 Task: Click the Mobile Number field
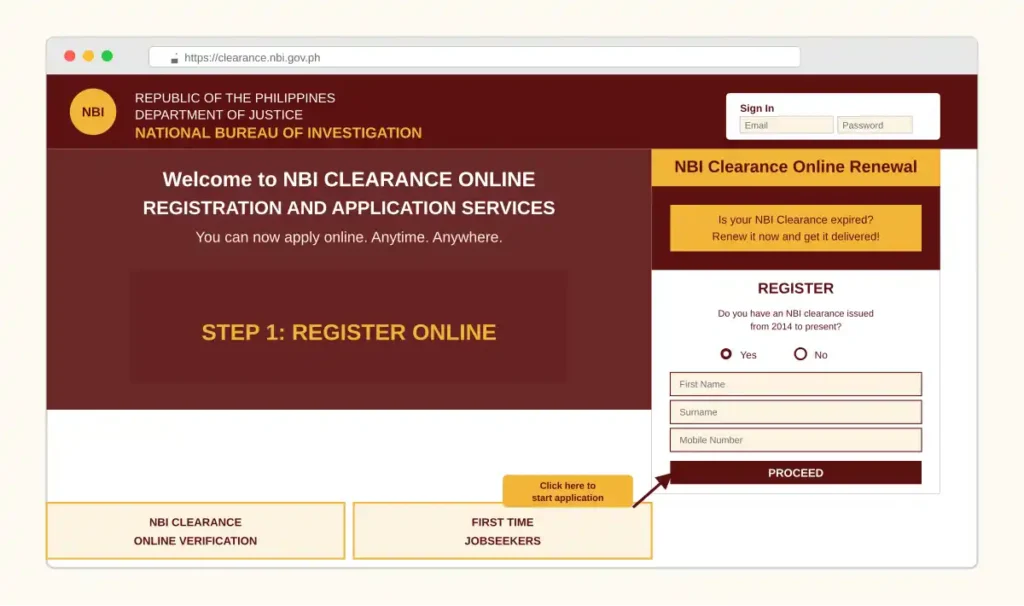pyautogui.click(x=795, y=440)
